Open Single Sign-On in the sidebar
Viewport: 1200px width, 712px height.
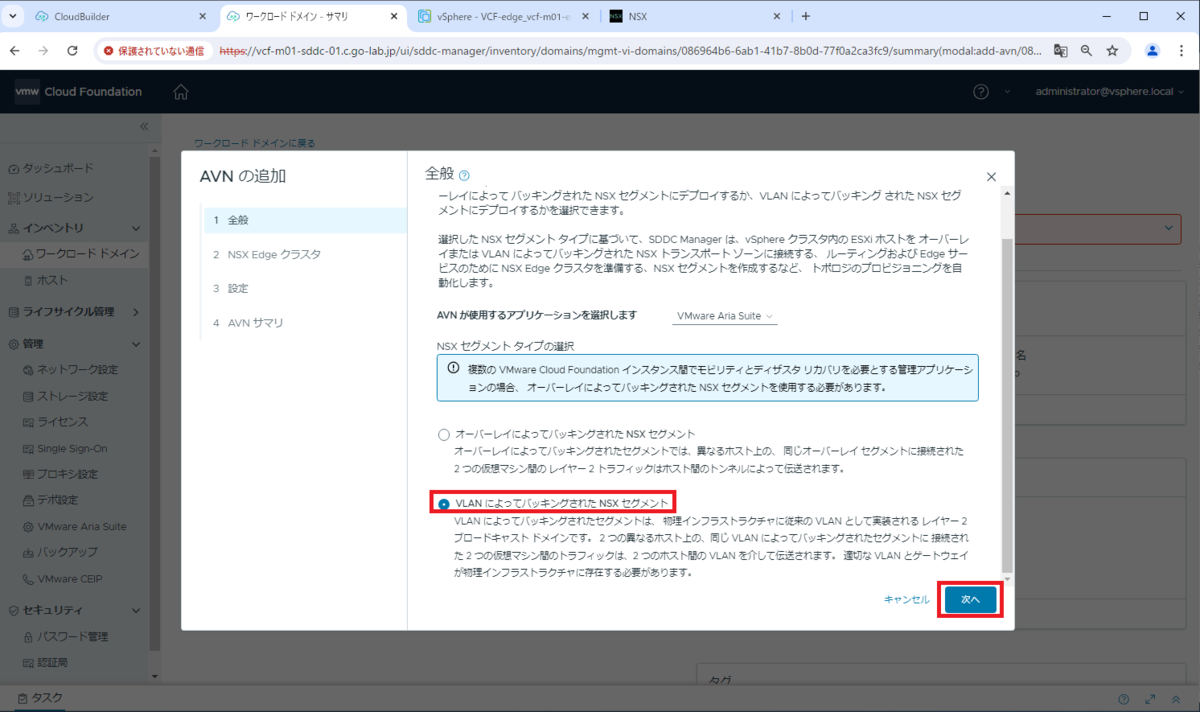71,448
